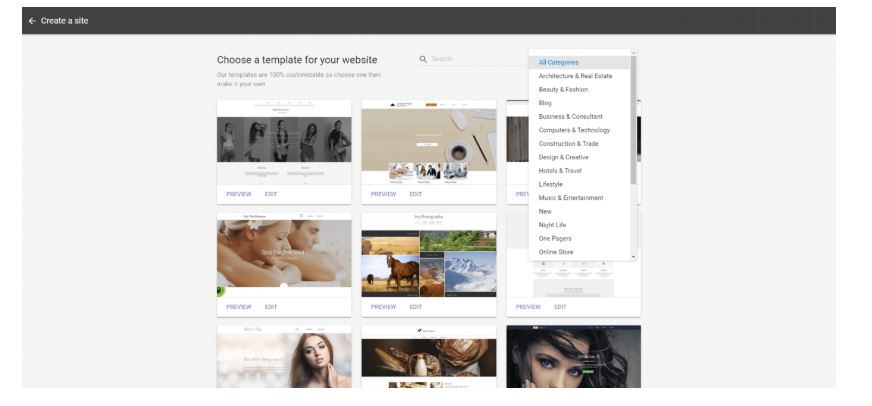The width and height of the screenshot is (872, 406).
Task: Edit the template below the category dropdown
Action: click(x=560, y=307)
